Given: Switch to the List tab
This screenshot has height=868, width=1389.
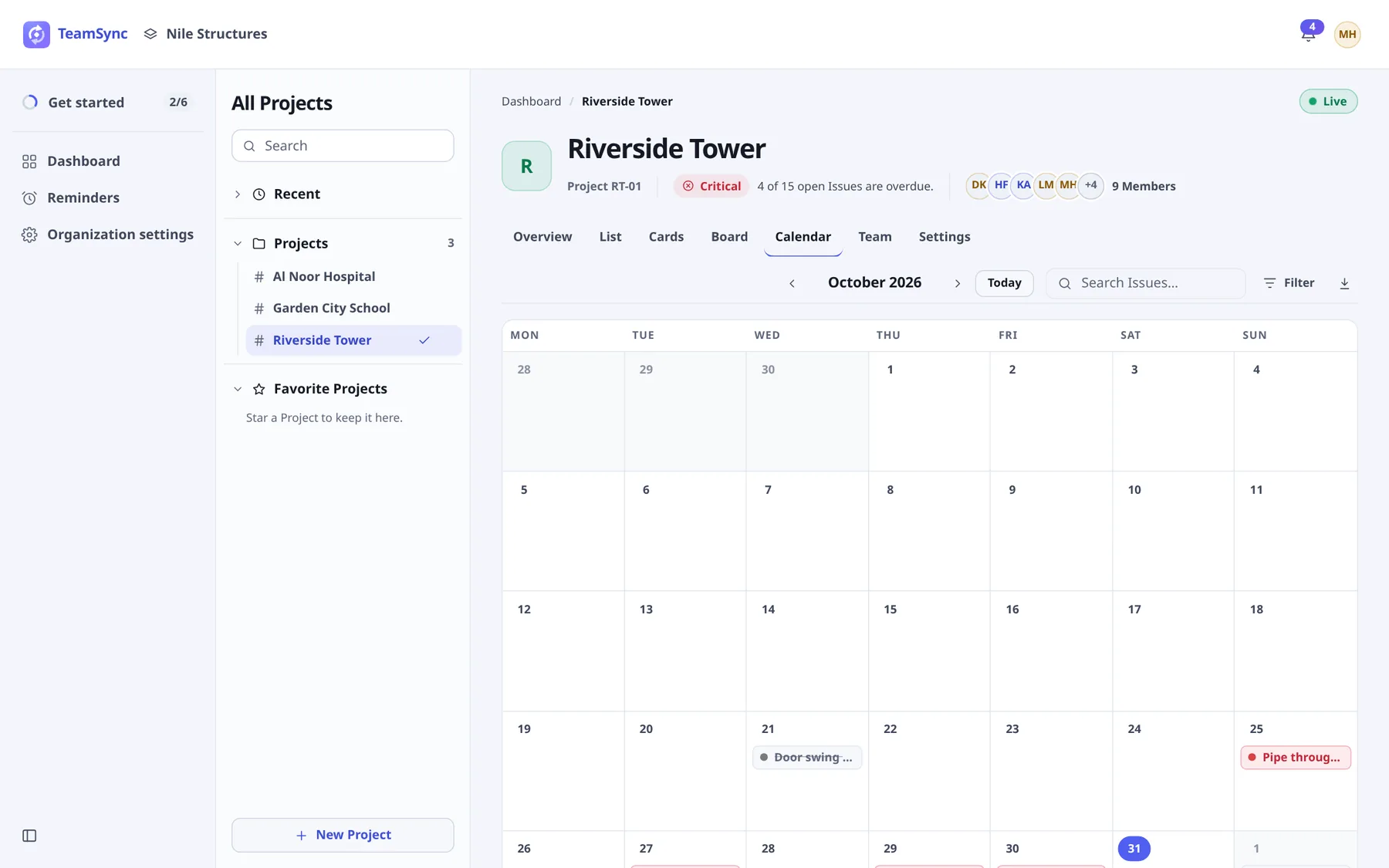Looking at the screenshot, I should tap(610, 237).
